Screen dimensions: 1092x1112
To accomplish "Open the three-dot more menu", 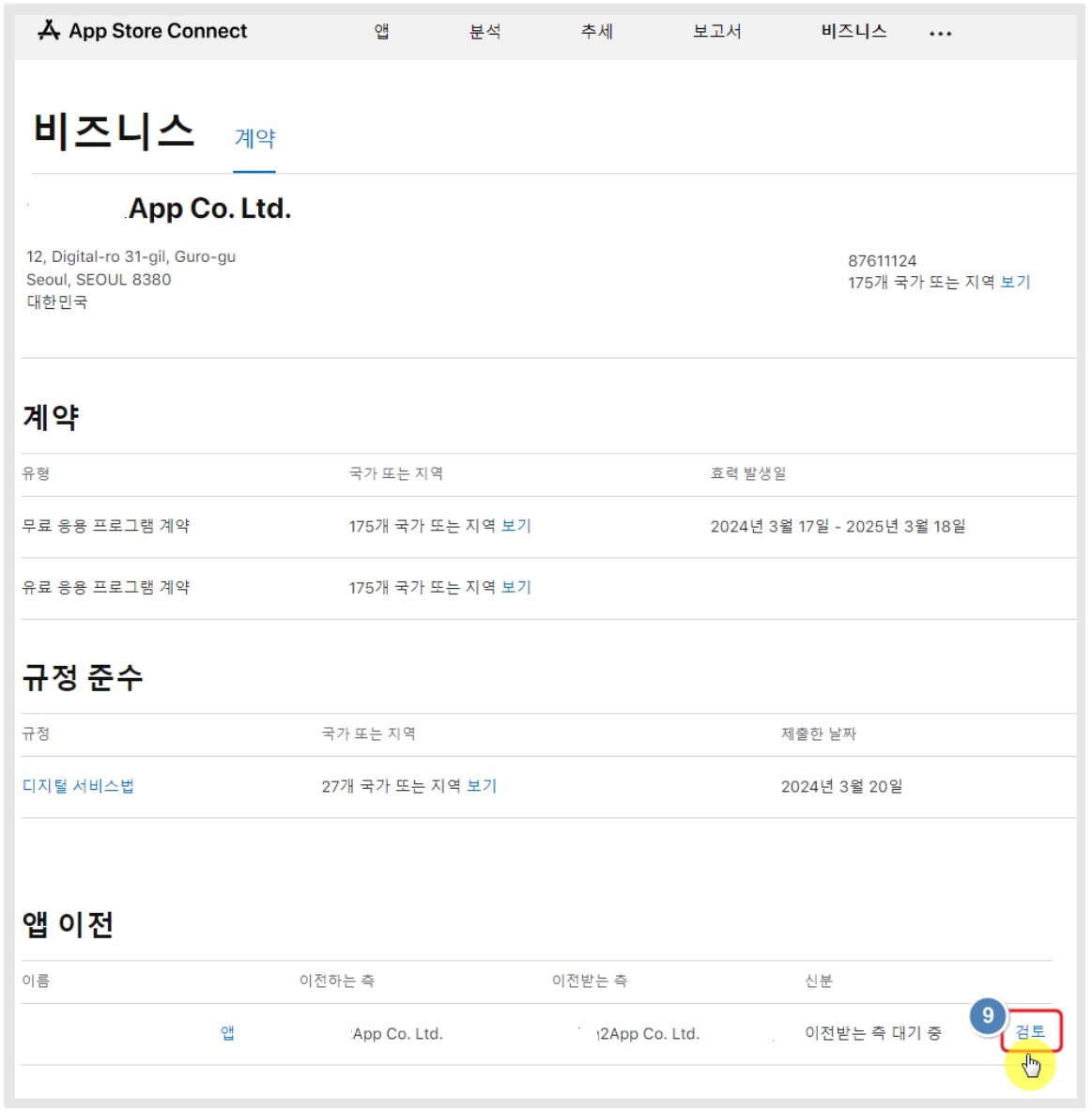I will (x=940, y=33).
